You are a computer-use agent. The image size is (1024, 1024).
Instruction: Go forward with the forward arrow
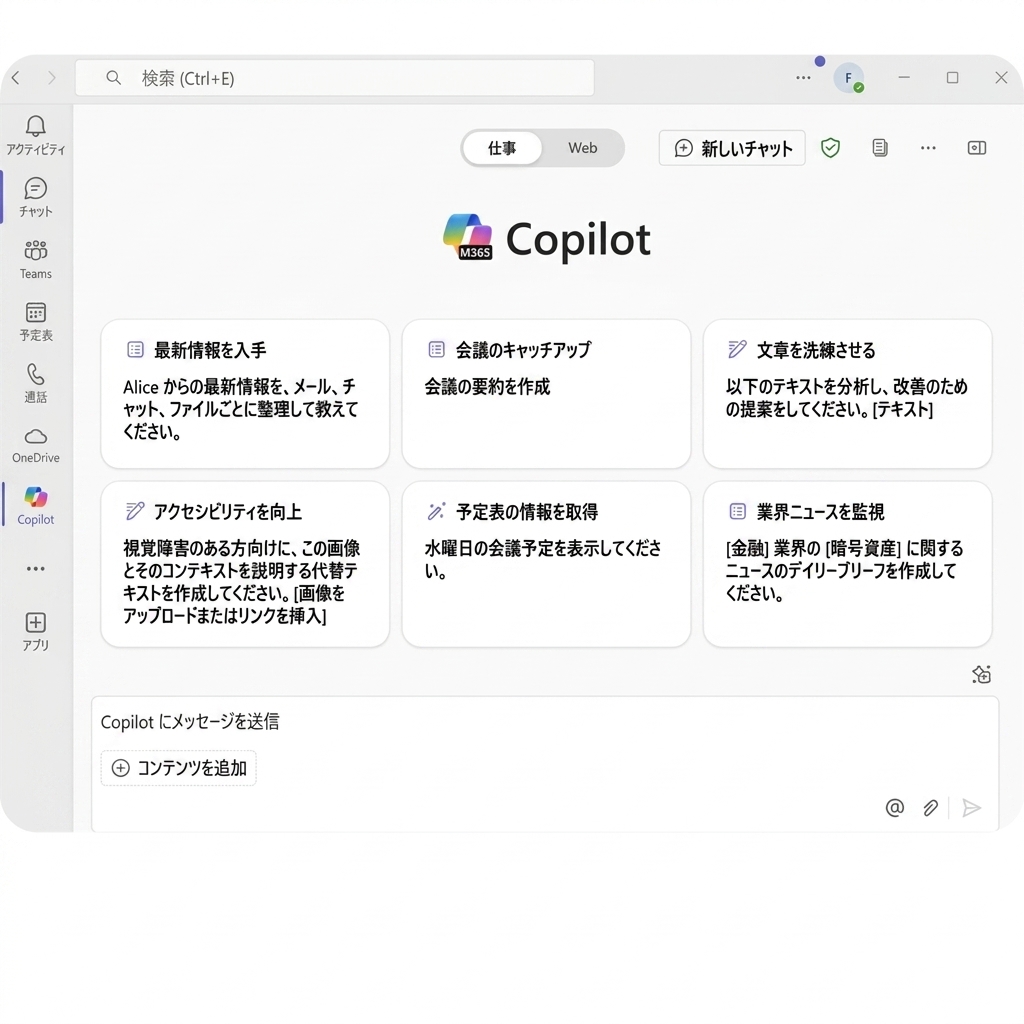(52, 78)
